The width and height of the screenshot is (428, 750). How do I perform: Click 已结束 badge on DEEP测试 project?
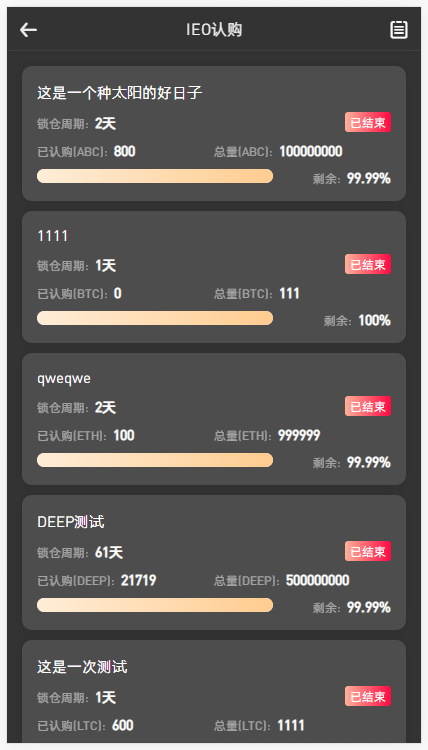[x=368, y=551]
